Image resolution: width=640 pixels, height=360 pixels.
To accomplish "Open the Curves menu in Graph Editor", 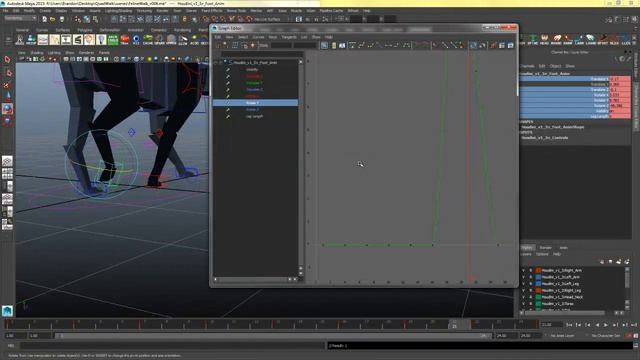I will [x=258, y=37].
